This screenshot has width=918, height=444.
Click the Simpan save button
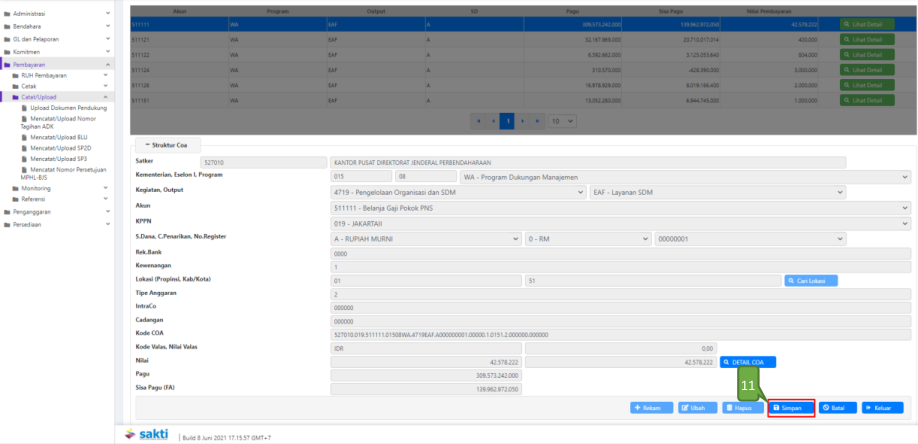tap(791, 408)
